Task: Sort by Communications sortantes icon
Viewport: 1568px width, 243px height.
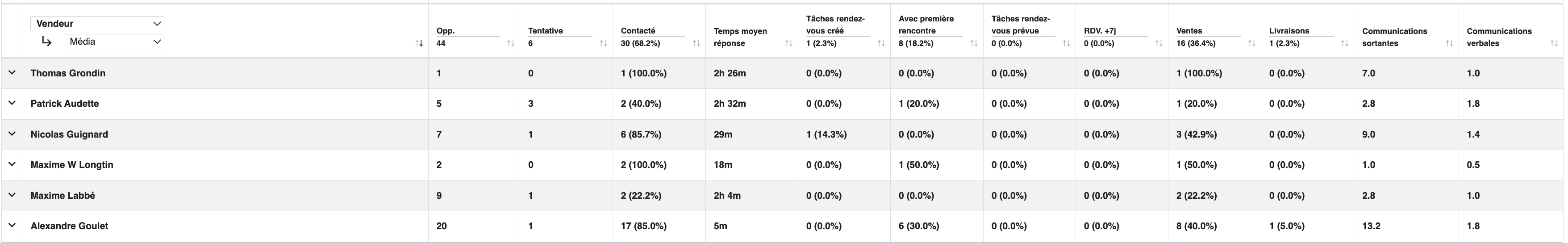Action: point(1449,43)
